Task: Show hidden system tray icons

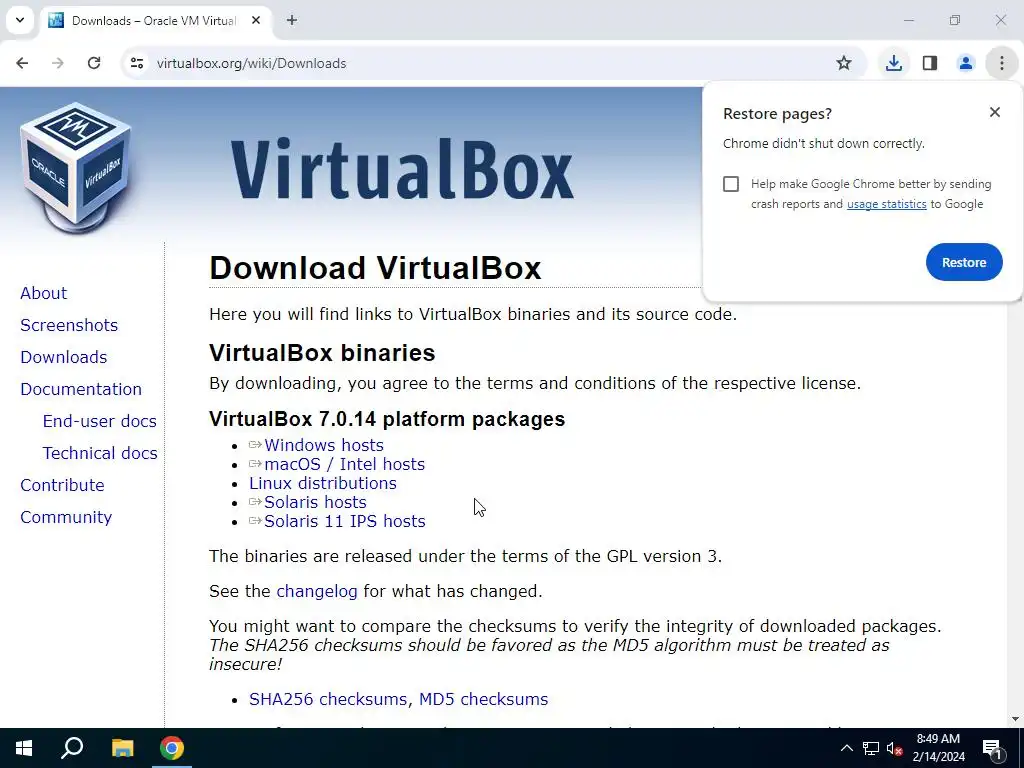Action: pyautogui.click(x=846, y=748)
